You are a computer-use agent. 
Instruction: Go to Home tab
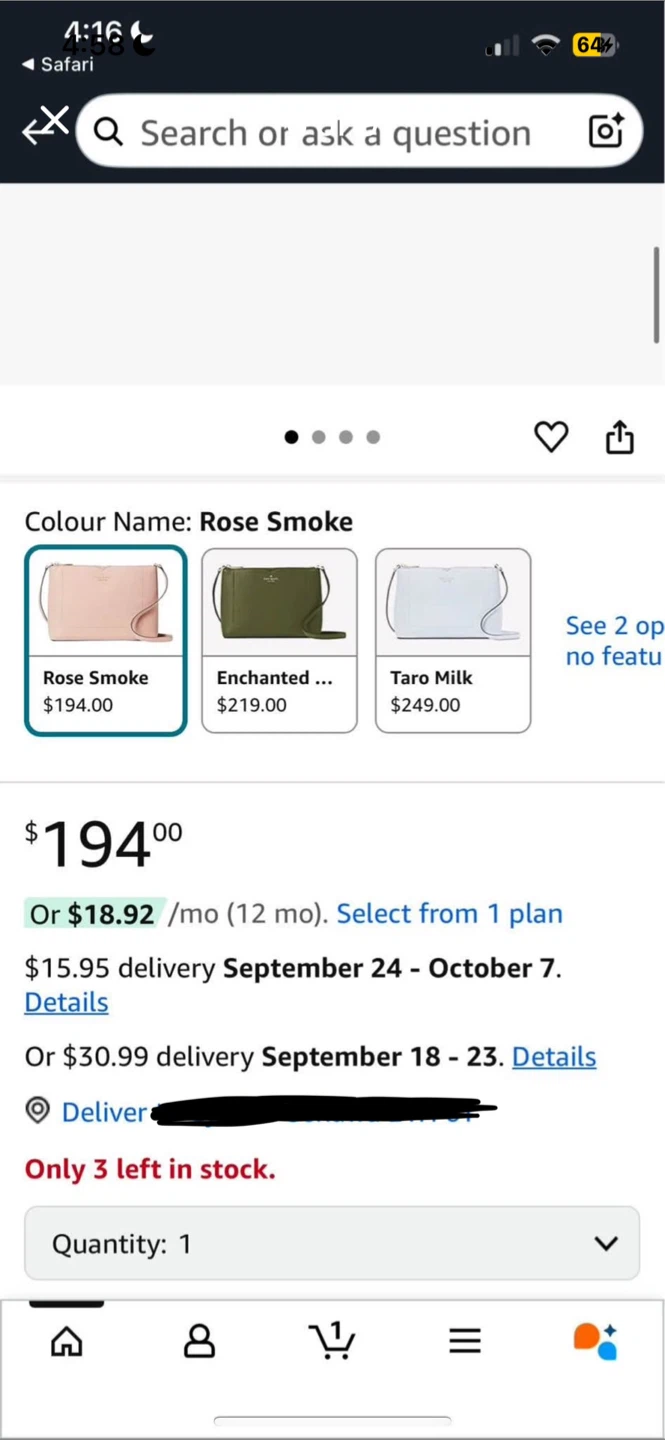click(x=67, y=1341)
